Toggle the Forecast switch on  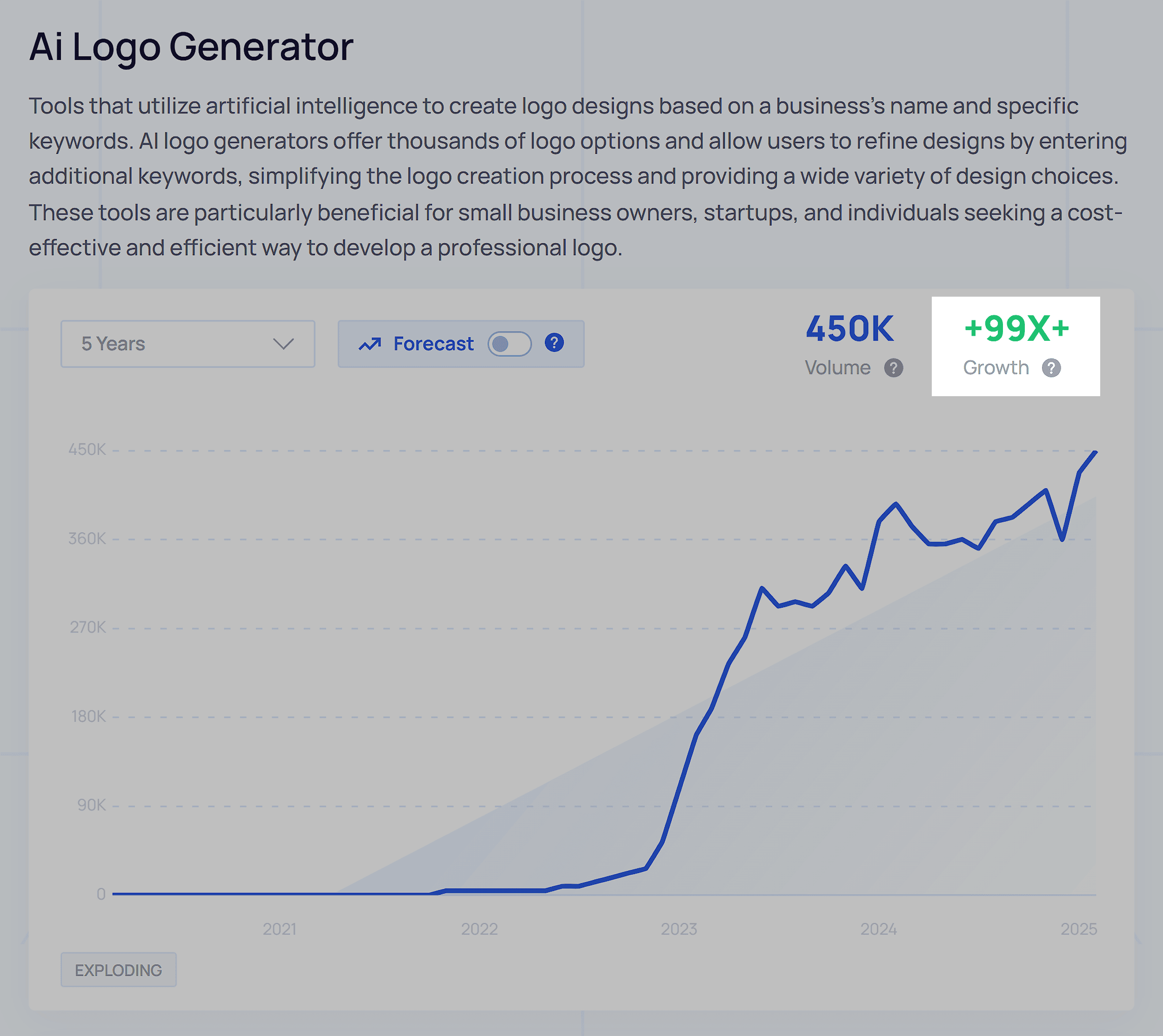click(509, 344)
